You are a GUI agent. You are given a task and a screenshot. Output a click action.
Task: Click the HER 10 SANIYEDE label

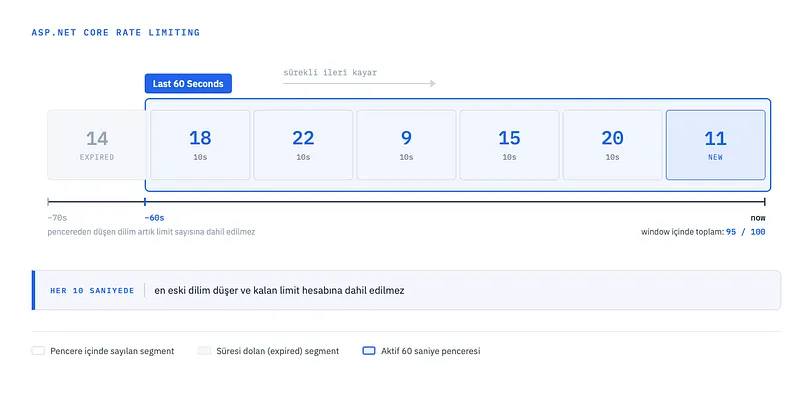click(92, 291)
